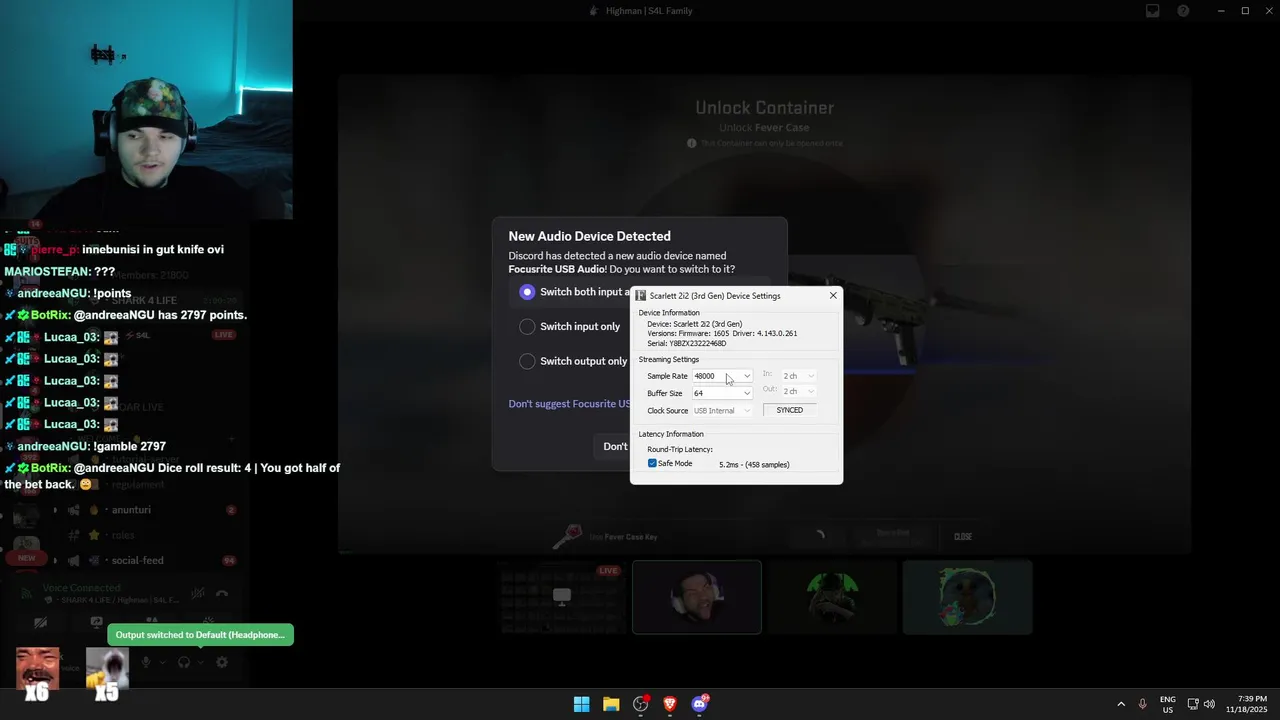Open the Buffer Size dropdown showing 64
The height and width of the screenshot is (720, 1280).
(722, 393)
